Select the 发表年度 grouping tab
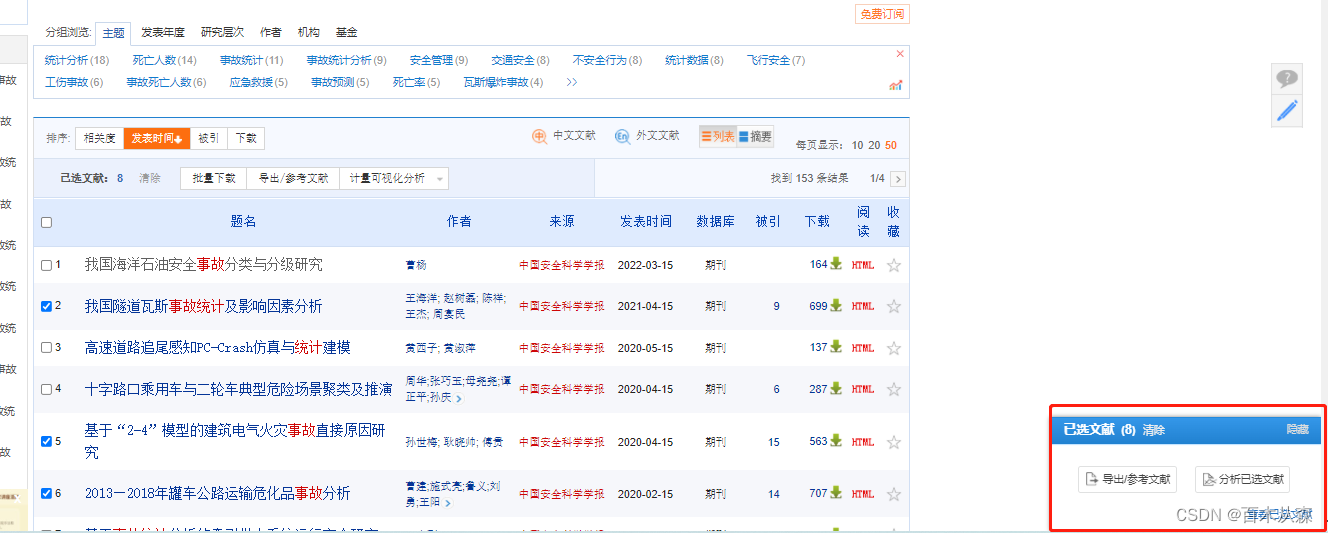Screen dimensions: 1328x533 [x=163, y=33]
